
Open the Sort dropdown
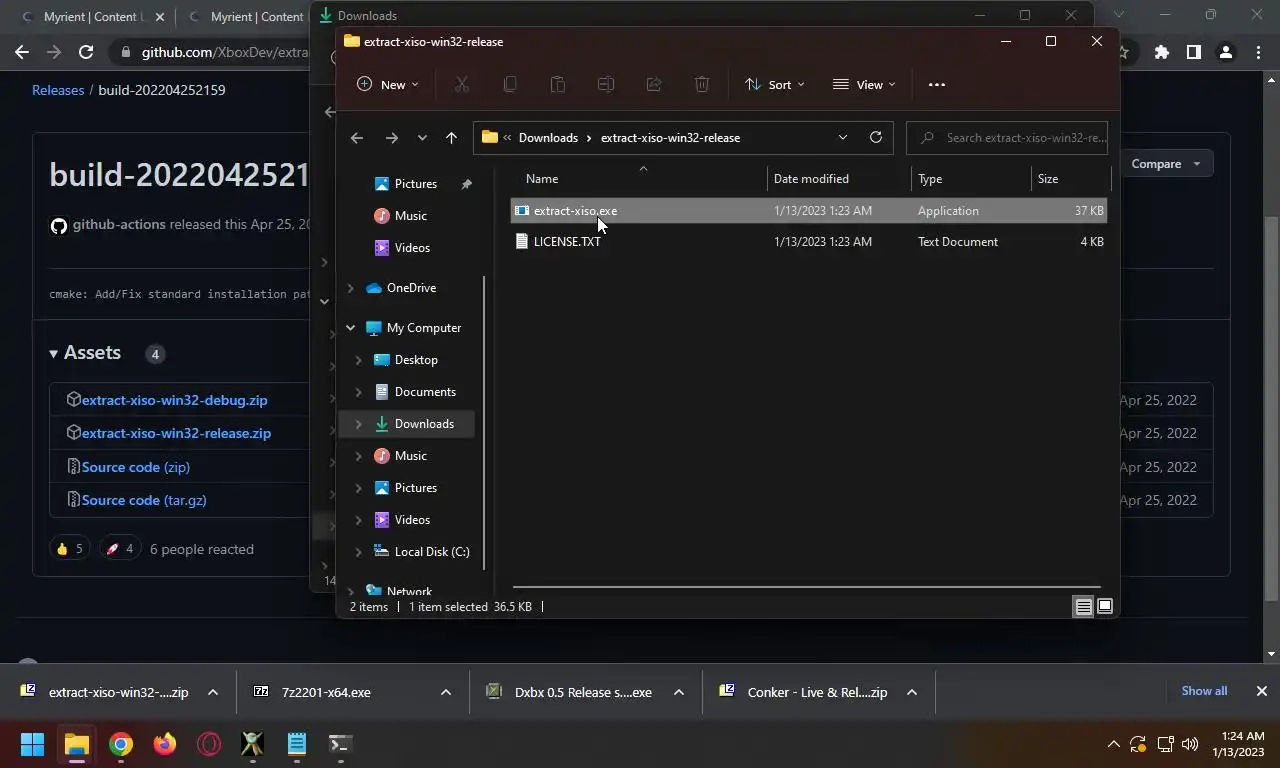coord(775,85)
